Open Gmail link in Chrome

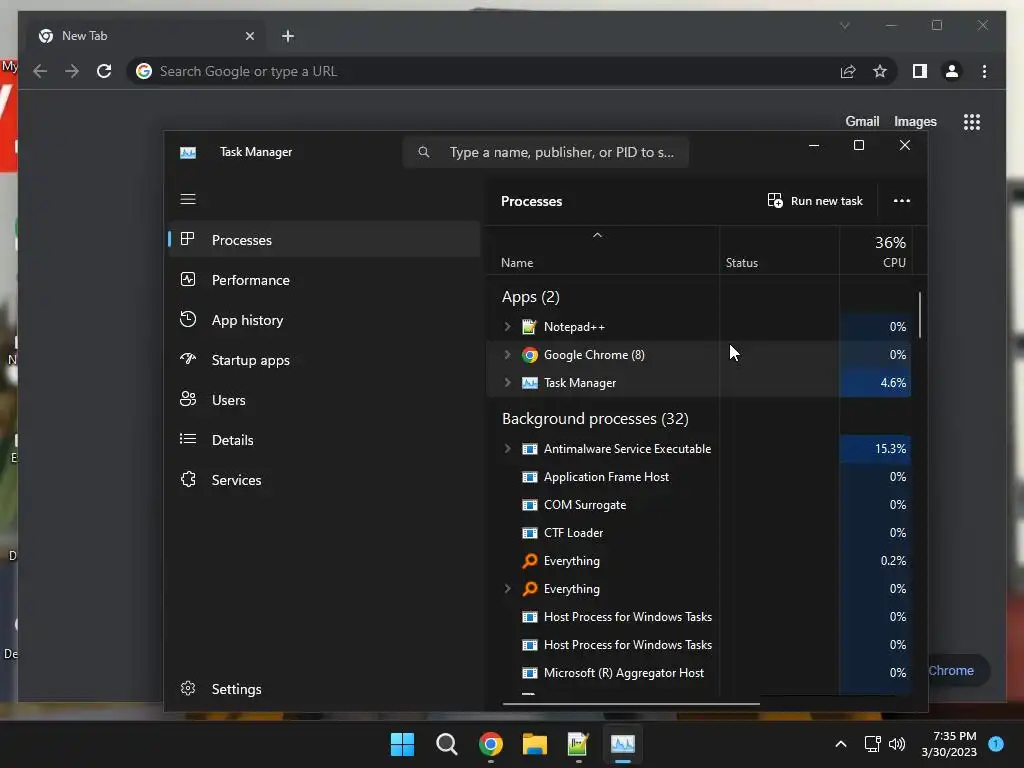click(x=862, y=121)
